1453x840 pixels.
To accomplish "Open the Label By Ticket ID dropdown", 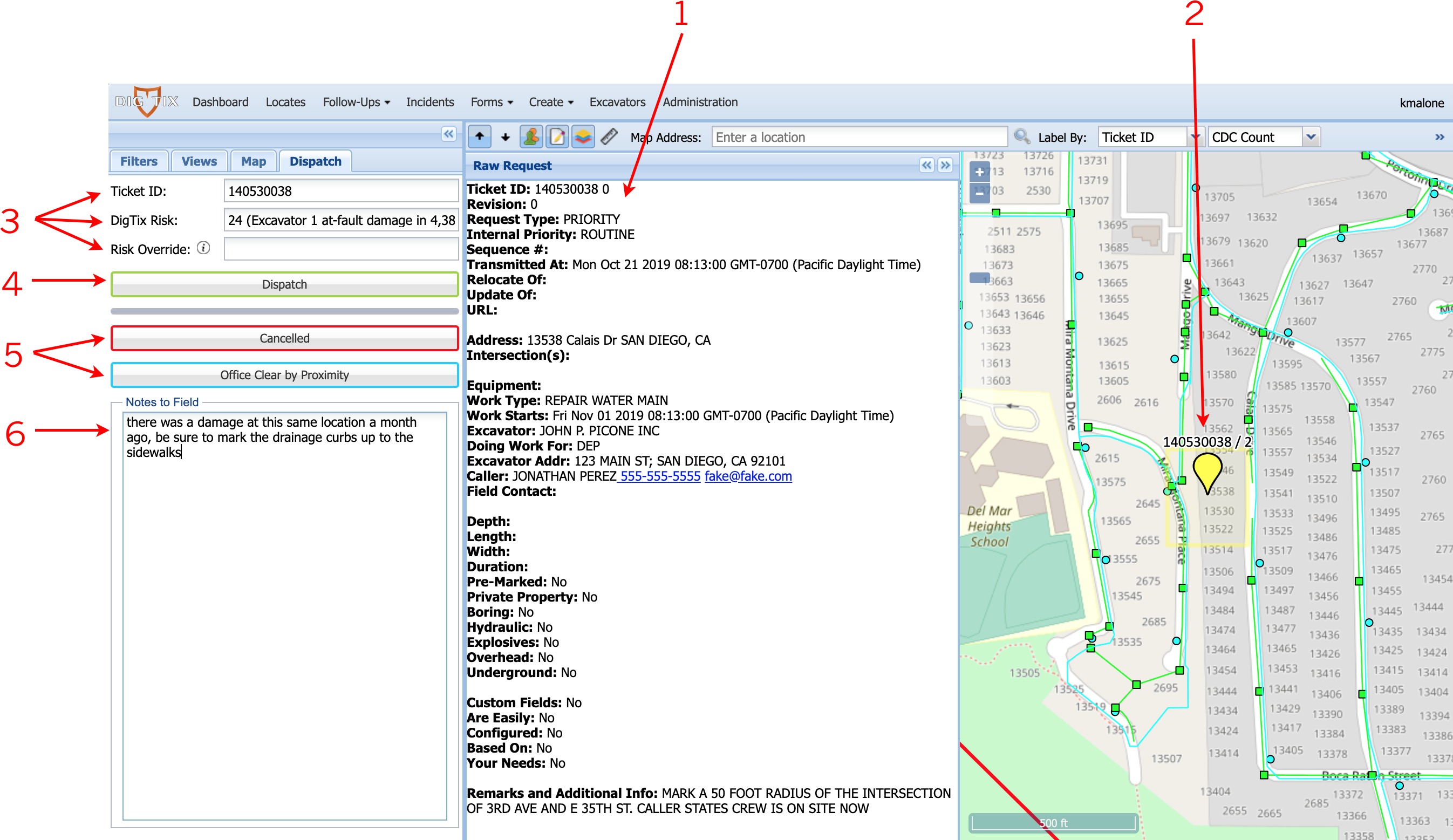I will click(x=1195, y=137).
